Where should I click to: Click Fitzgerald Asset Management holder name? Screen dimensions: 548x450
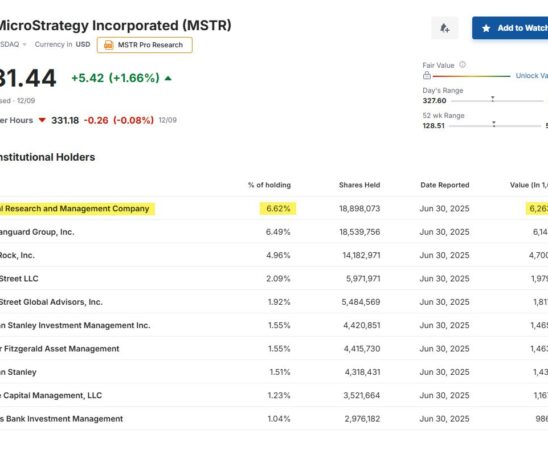pyautogui.click(x=60, y=349)
